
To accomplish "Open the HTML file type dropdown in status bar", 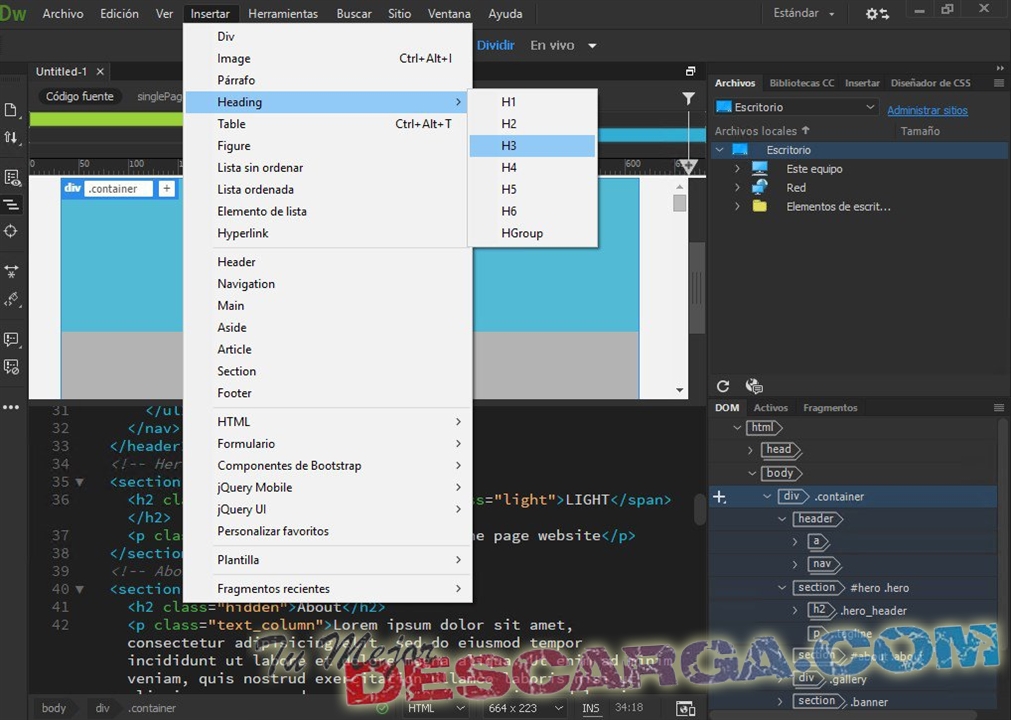I will pos(436,708).
